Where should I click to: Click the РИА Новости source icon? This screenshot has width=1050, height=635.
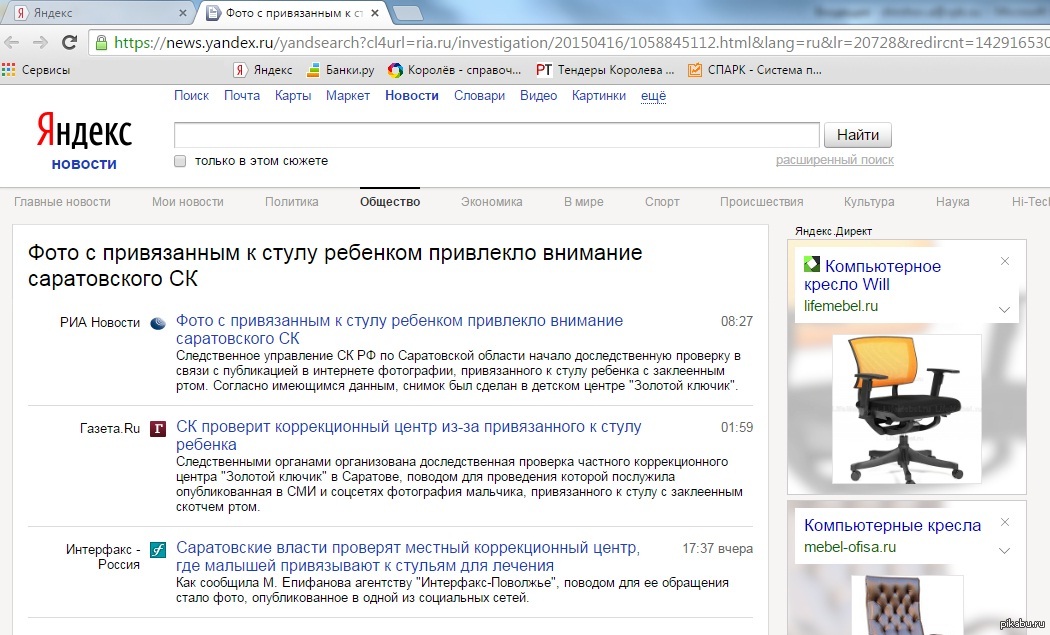[x=157, y=324]
